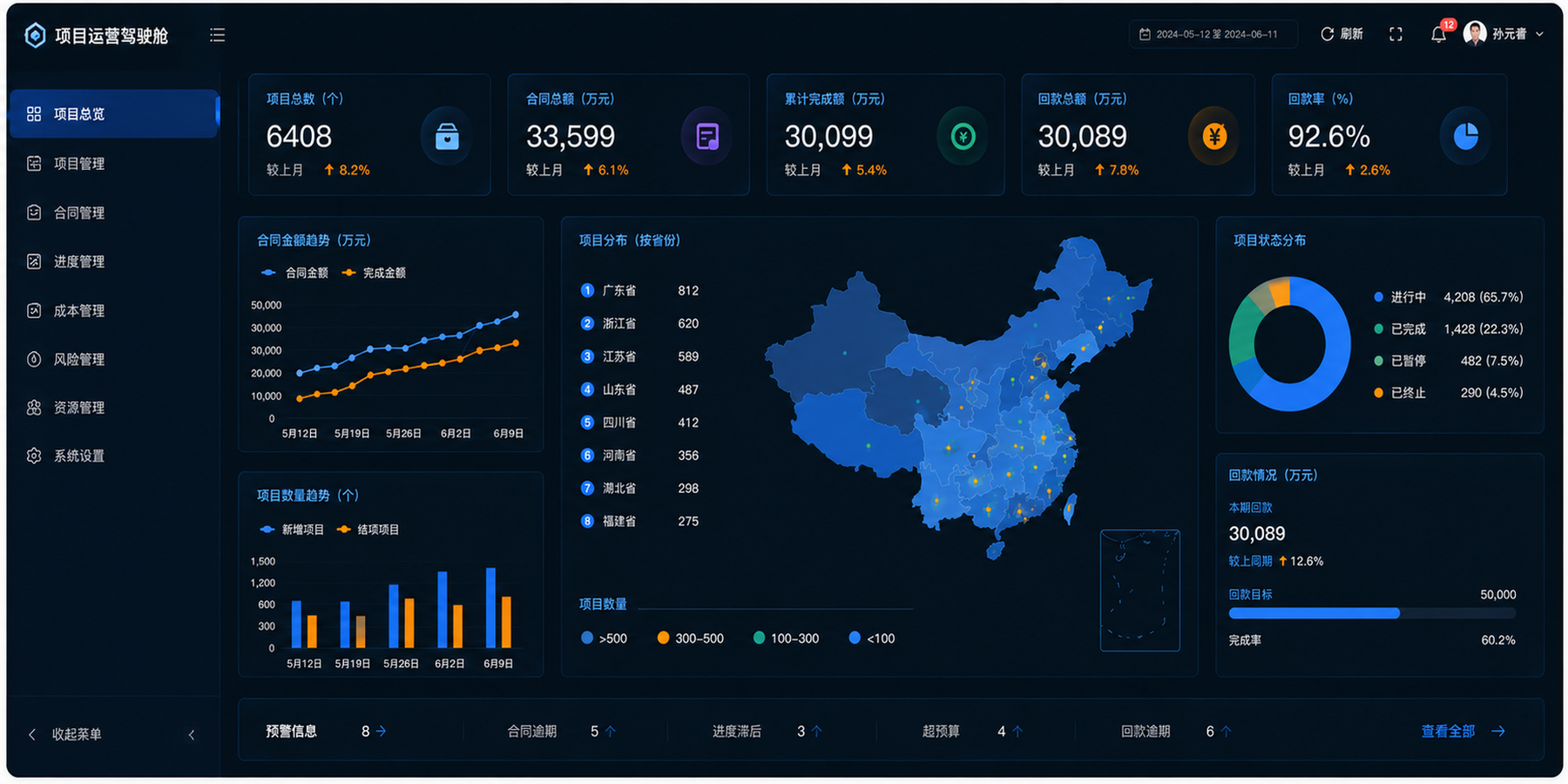Click the 资源管理 sidebar icon
This screenshot has width=1568, height=784.
[34, 407]
